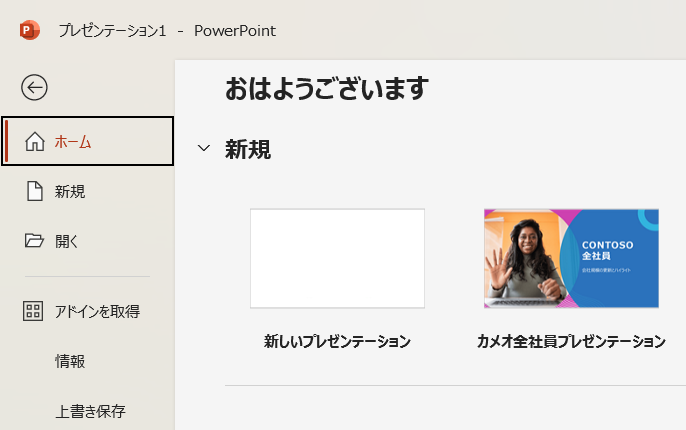
Task: Click the 新規 section heading text
Action: [x=248, y=149]
